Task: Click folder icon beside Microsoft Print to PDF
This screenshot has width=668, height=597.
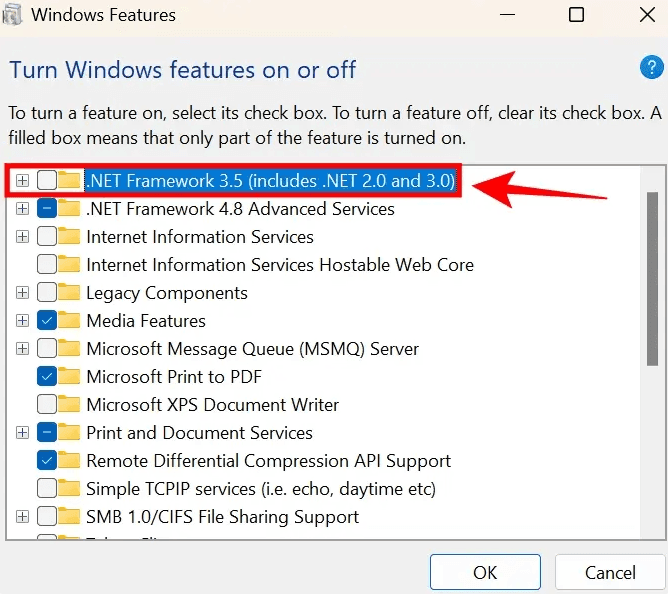Action: click(69, 377)
